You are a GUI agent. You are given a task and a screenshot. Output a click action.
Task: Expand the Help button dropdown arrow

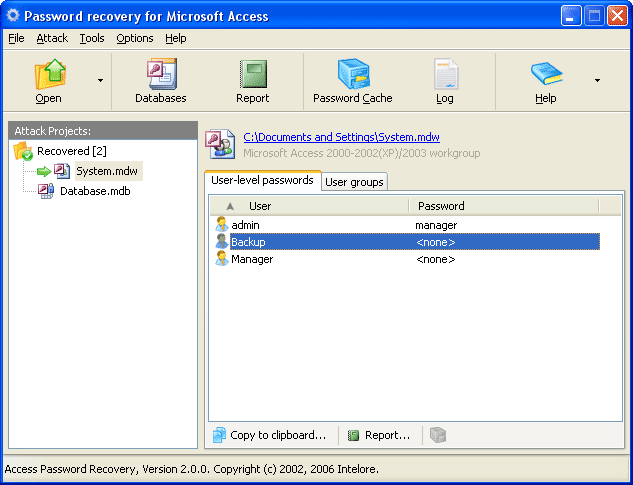pyautogui.click(x=597, y=80)
